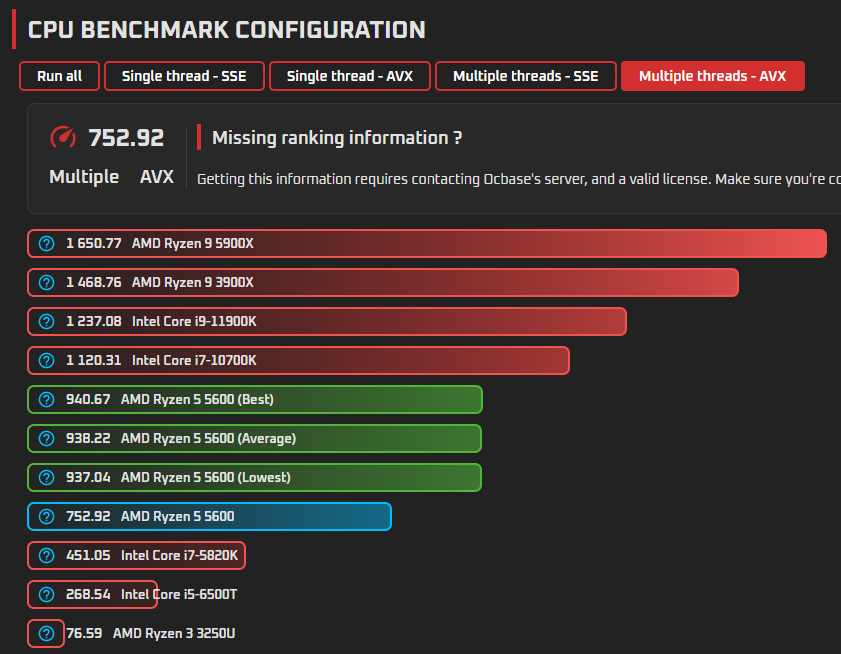Click question mark for Intel Core i7-10700K
This screenshot has width=841, height=654.
[x=47, y=361]
